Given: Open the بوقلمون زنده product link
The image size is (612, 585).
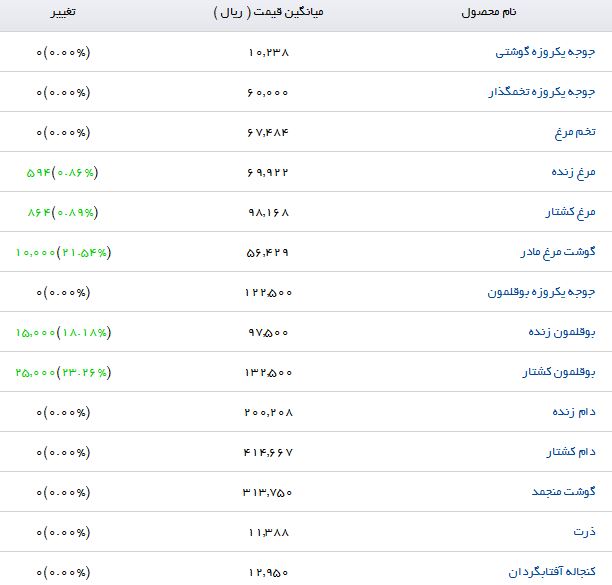Looking at the screenshot, I should 562,332.
